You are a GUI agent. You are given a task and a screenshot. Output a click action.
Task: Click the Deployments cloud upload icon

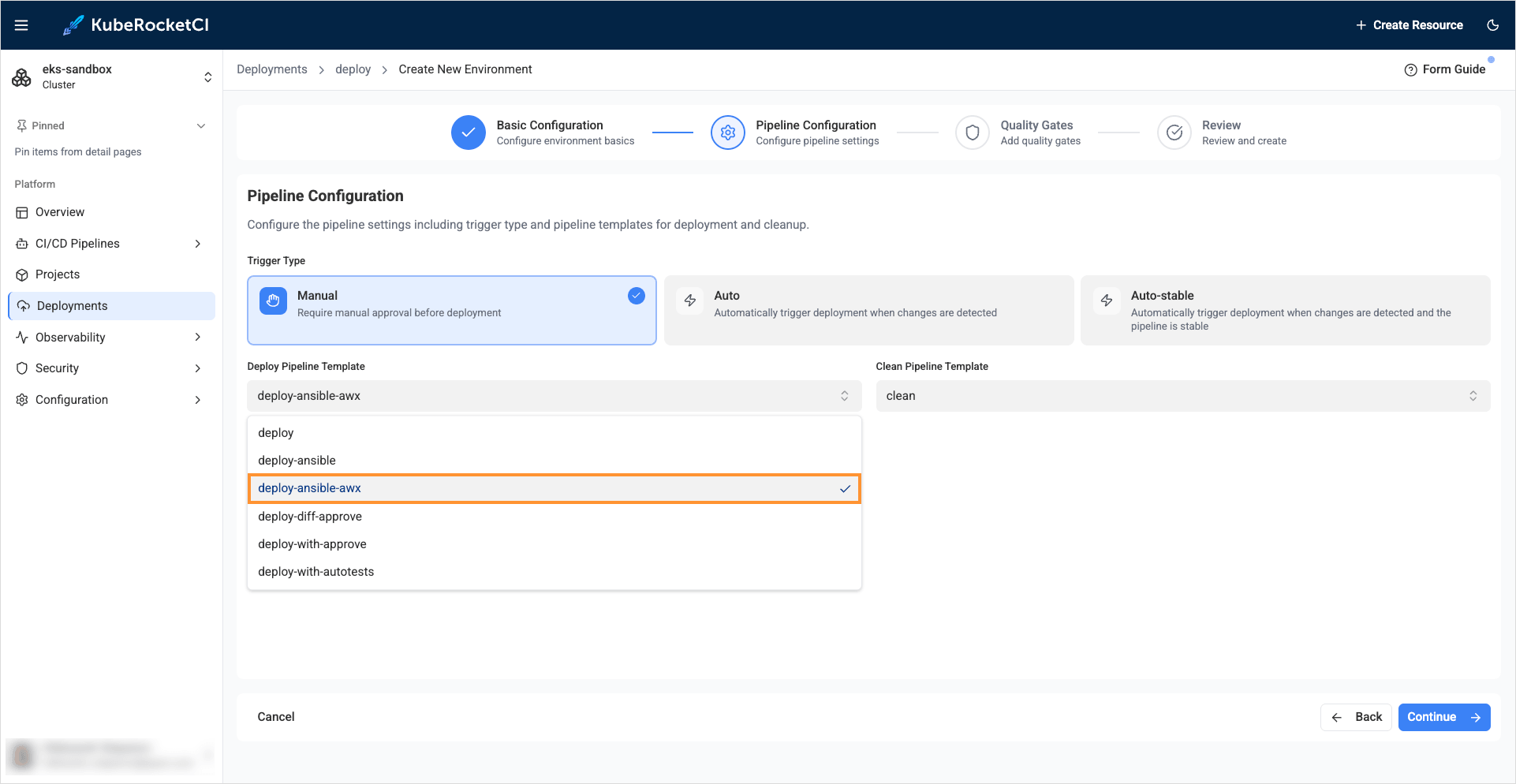(24, 306)
